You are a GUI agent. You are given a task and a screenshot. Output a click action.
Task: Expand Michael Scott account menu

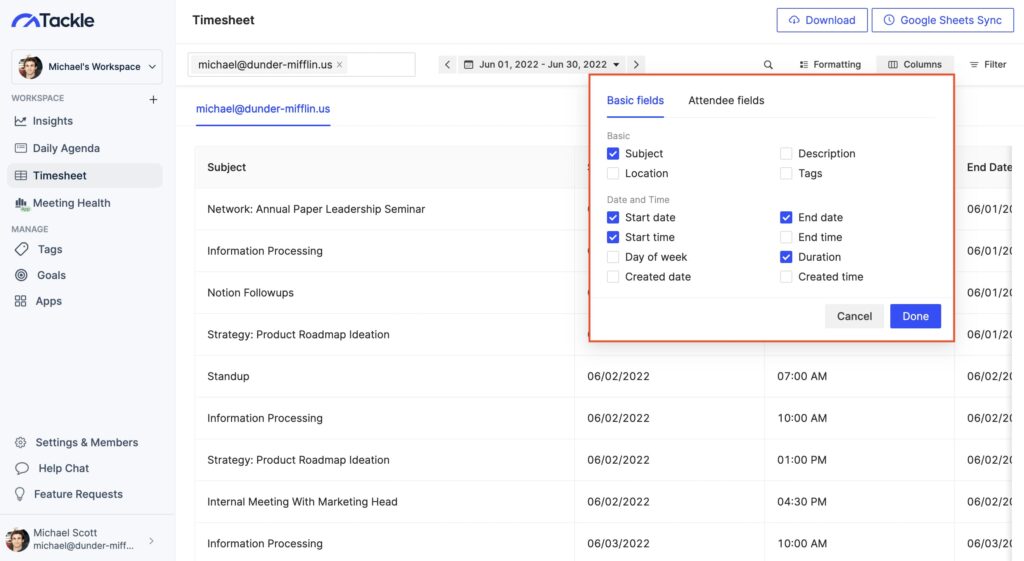coord(152,541)
